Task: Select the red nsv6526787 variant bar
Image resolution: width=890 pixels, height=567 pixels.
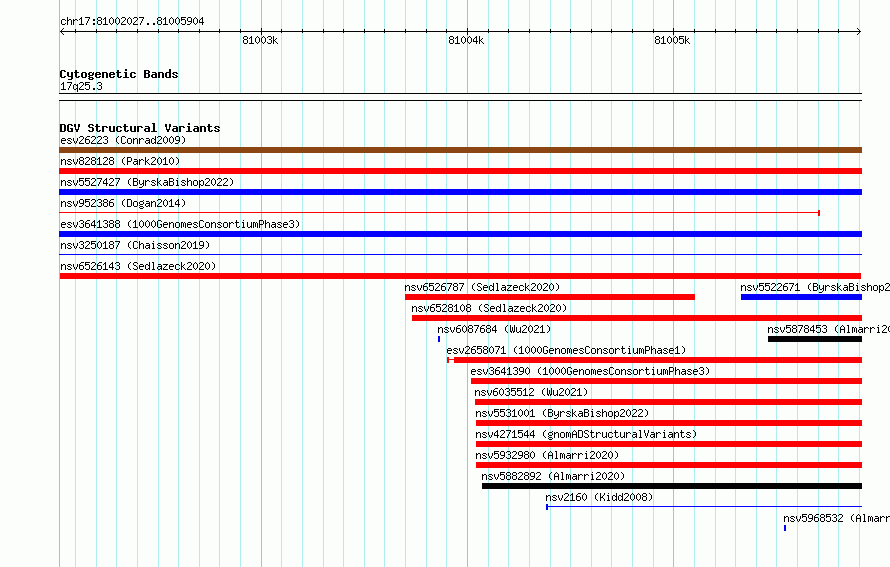Action: click(x=549, y=297)
